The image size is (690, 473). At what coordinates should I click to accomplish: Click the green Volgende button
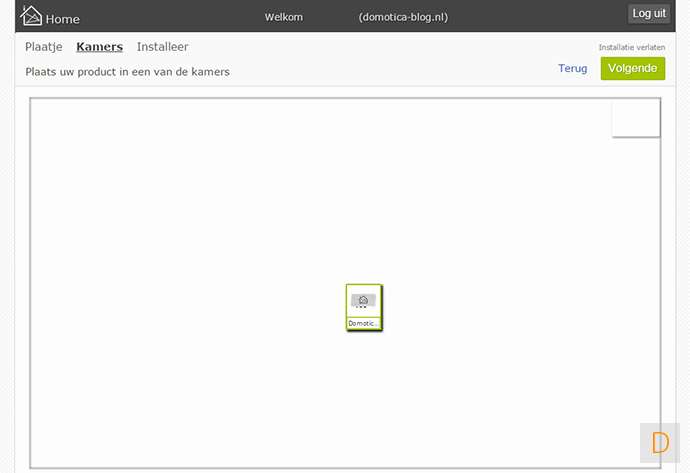(x=633, y=68)
